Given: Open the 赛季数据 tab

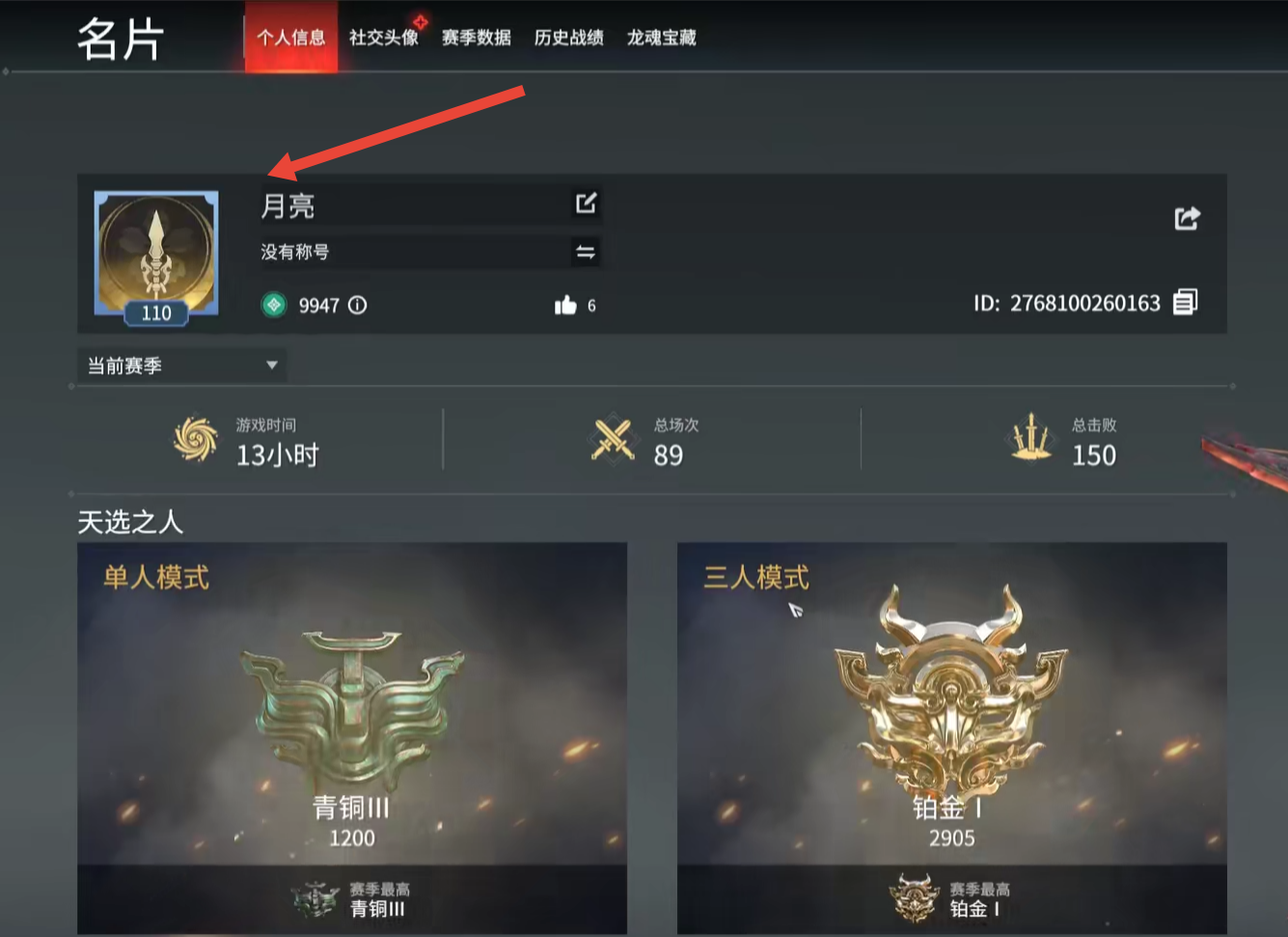Looking at the screenshot, I should pos(477,38).
